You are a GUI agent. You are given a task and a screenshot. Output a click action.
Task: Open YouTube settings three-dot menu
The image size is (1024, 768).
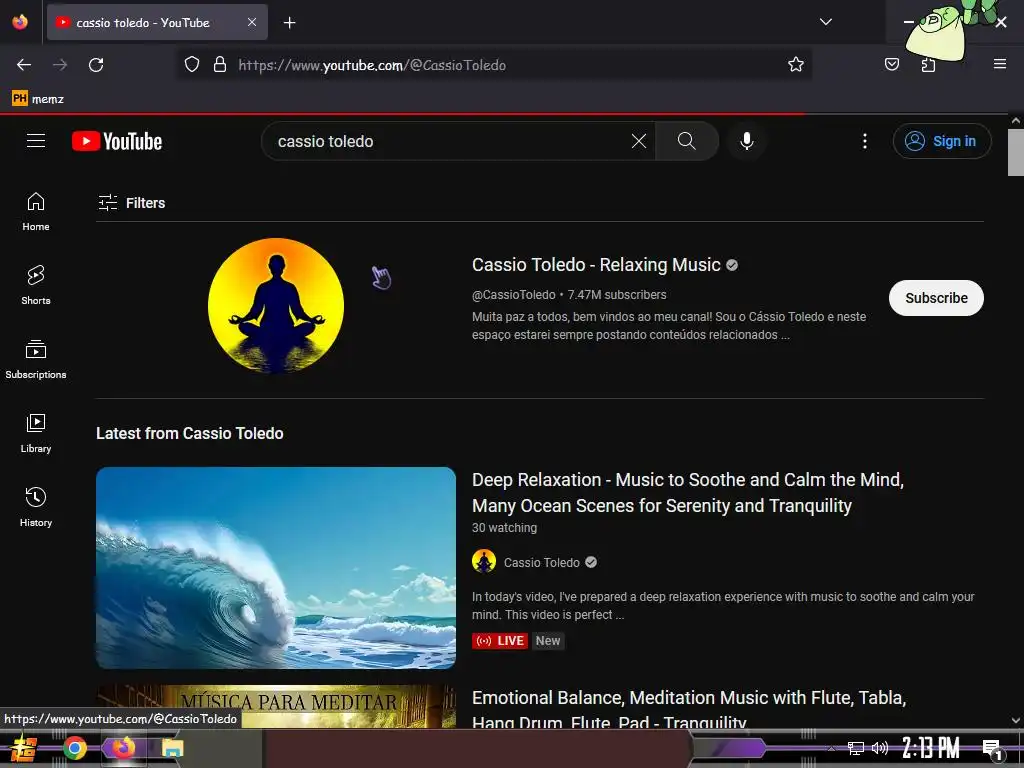click(865, 141)
